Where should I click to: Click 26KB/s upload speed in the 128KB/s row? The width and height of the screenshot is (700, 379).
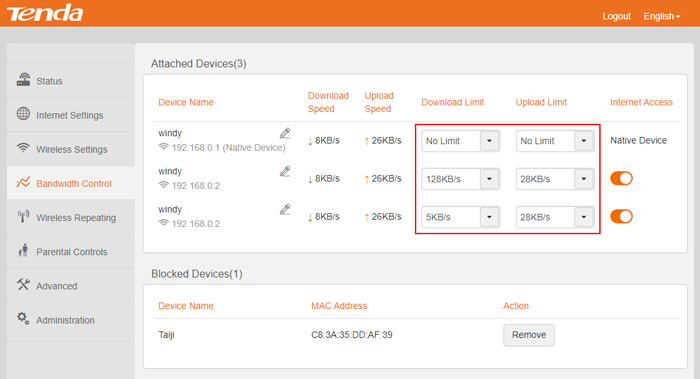(x=387, y=179)
